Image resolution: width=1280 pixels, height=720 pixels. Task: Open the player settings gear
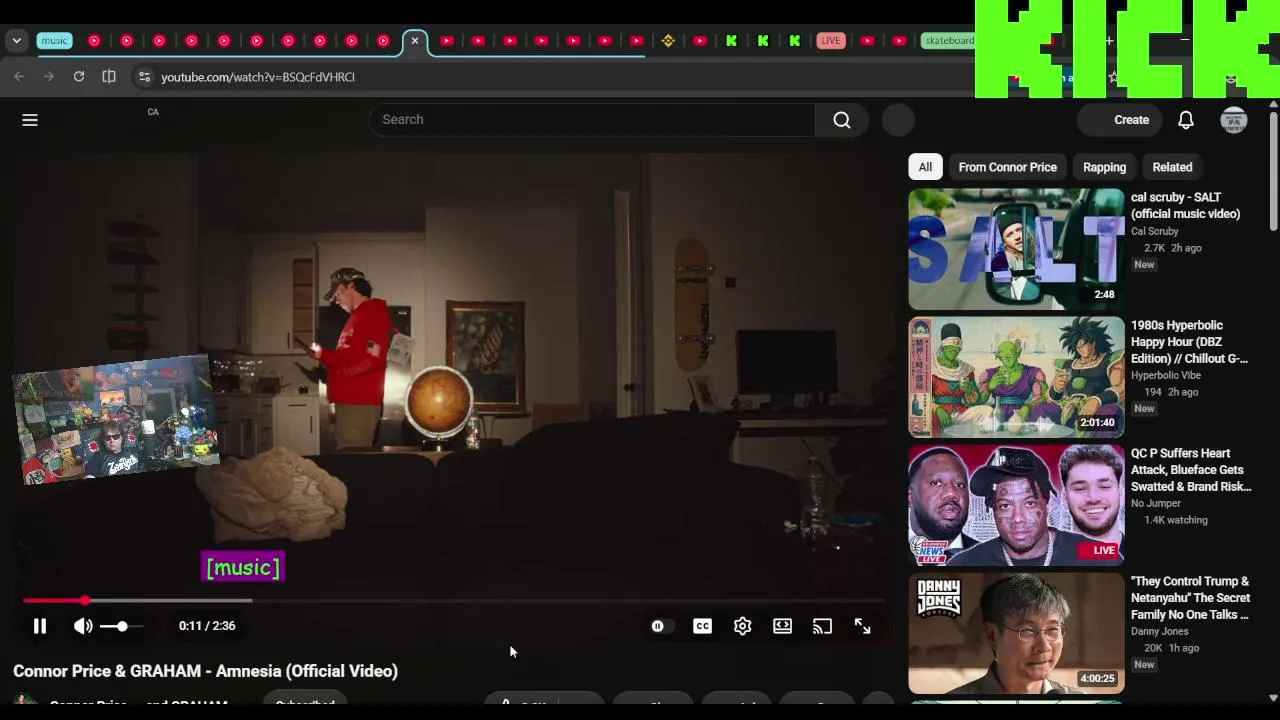pyautogui.click(x=742, y=626)
